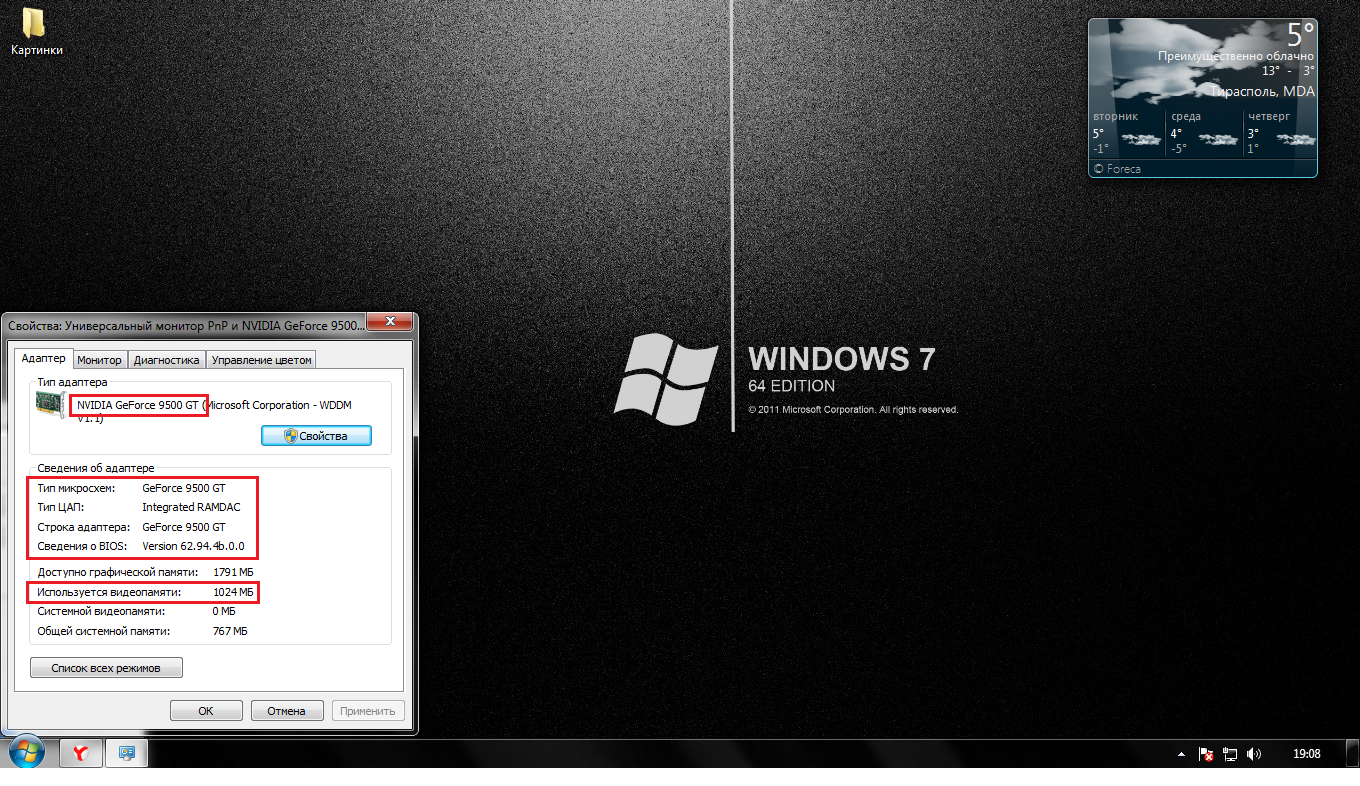Click the Integrated RAMDAC value
The width and height of the screenshot is (1360, 786).
[191, 507]
